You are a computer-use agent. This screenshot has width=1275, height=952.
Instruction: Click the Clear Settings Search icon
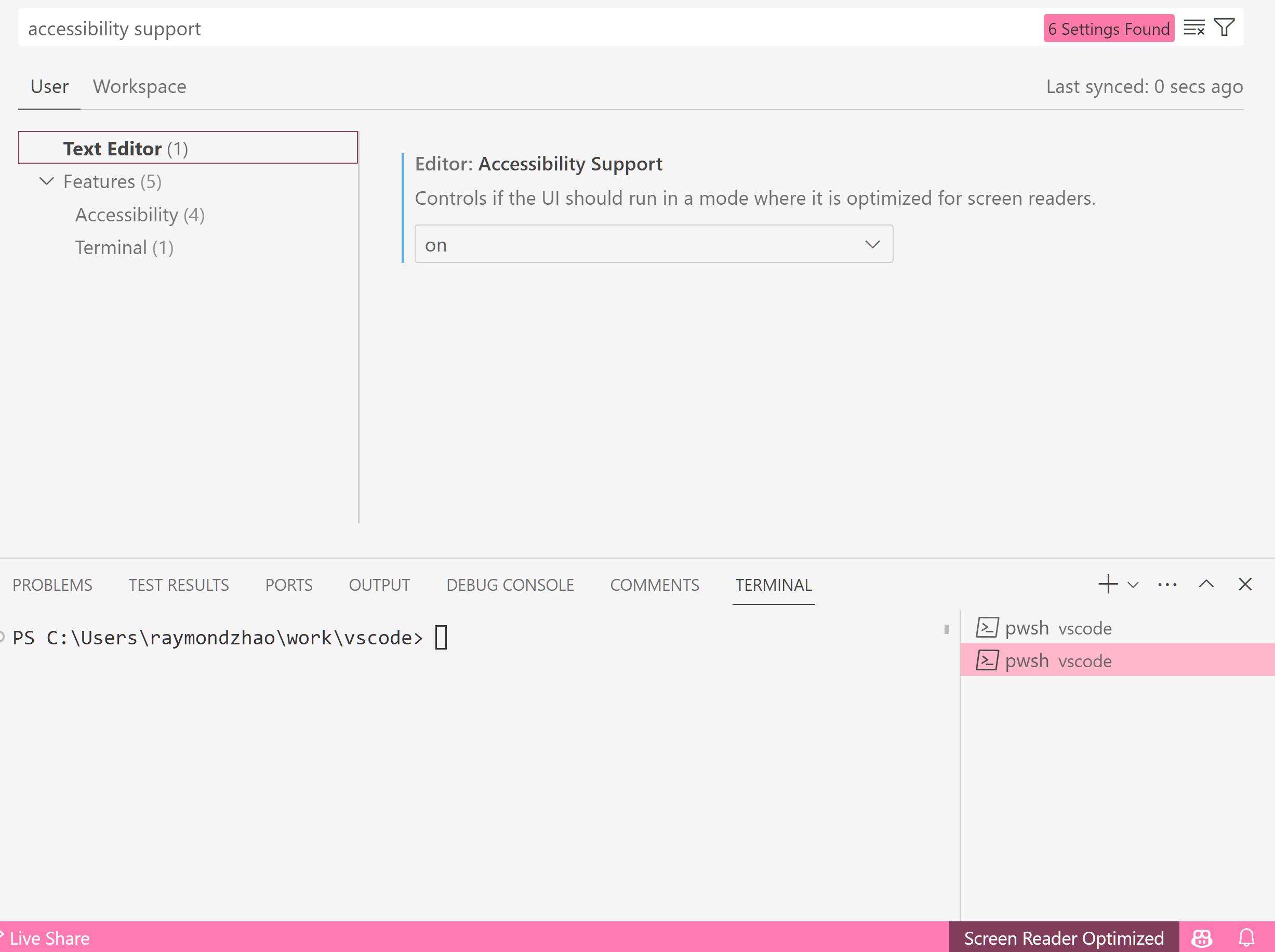point(1193,28)
